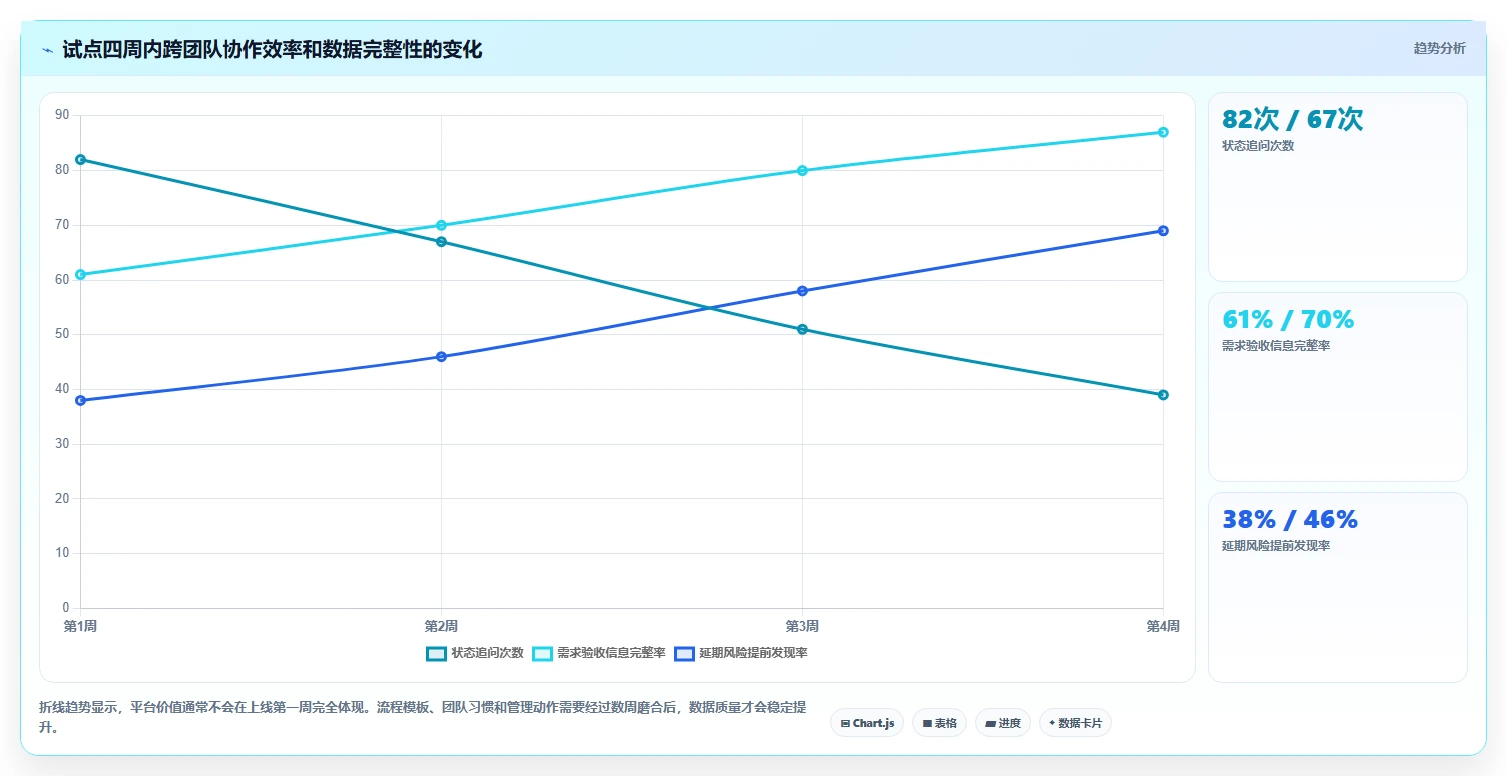
Task: Select the 第1周 point on the 需求验收信息完整率 line (61)
Action: (x=80, y=274)
